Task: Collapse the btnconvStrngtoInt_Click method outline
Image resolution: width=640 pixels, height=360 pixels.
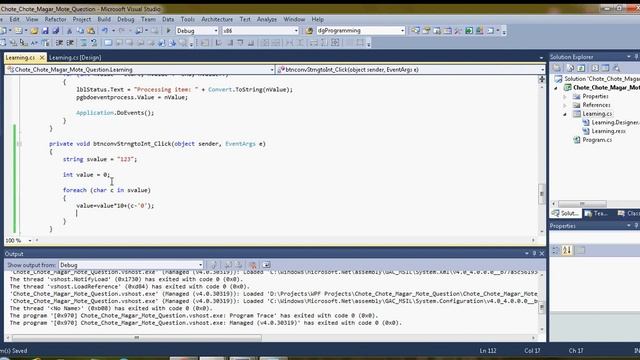Action: [x=19, y=144]
